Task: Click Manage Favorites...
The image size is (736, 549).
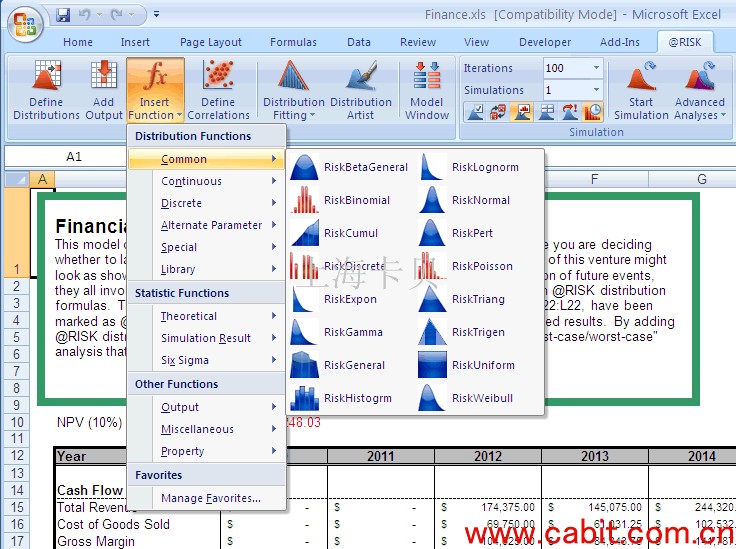Action: (x=207, y=498)
